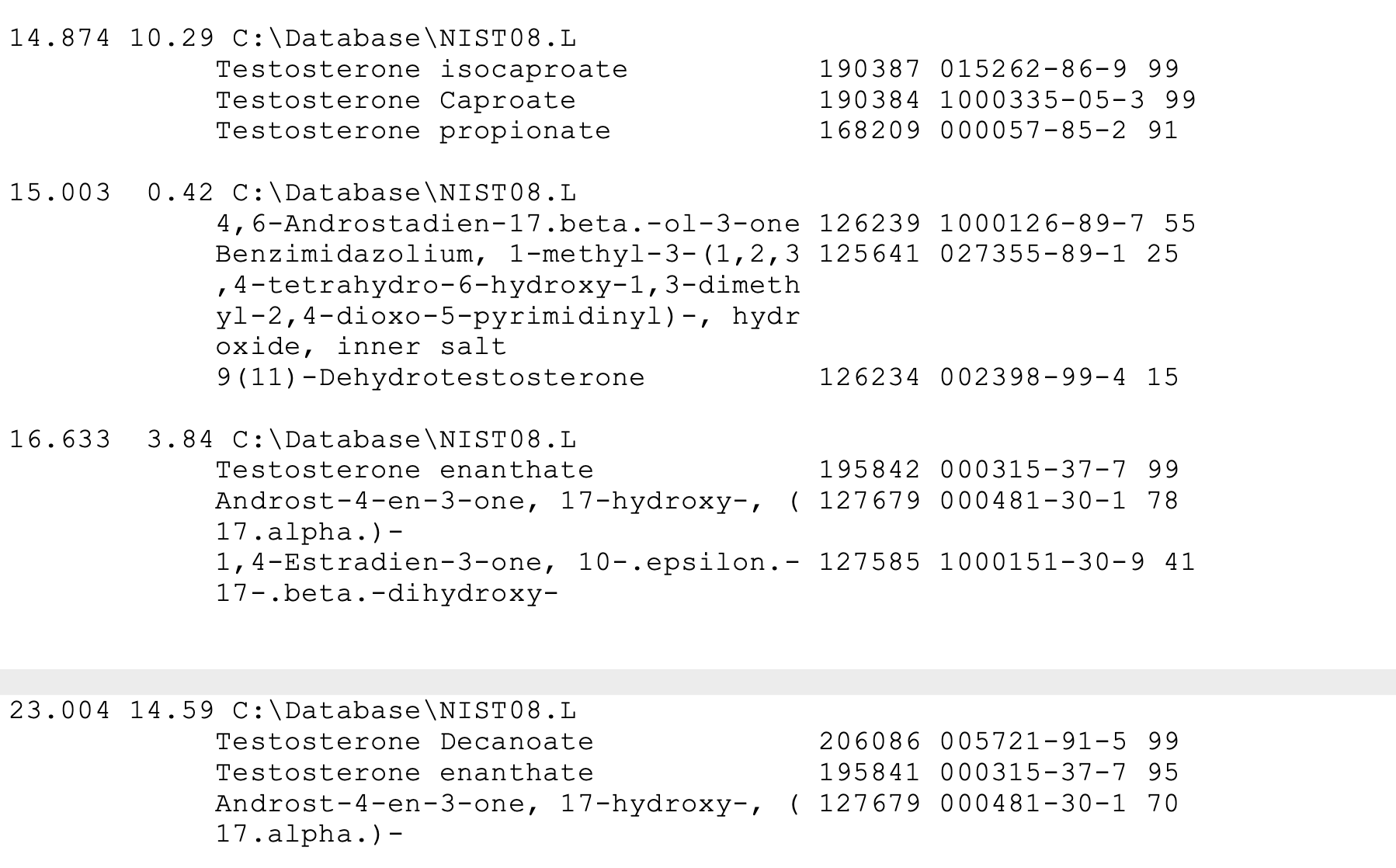The width and height of the screenshot is (1396, 868).
Task: Click the Testosterone Decanoate entry
Action: pyautogui.click(x=404, y=741)
